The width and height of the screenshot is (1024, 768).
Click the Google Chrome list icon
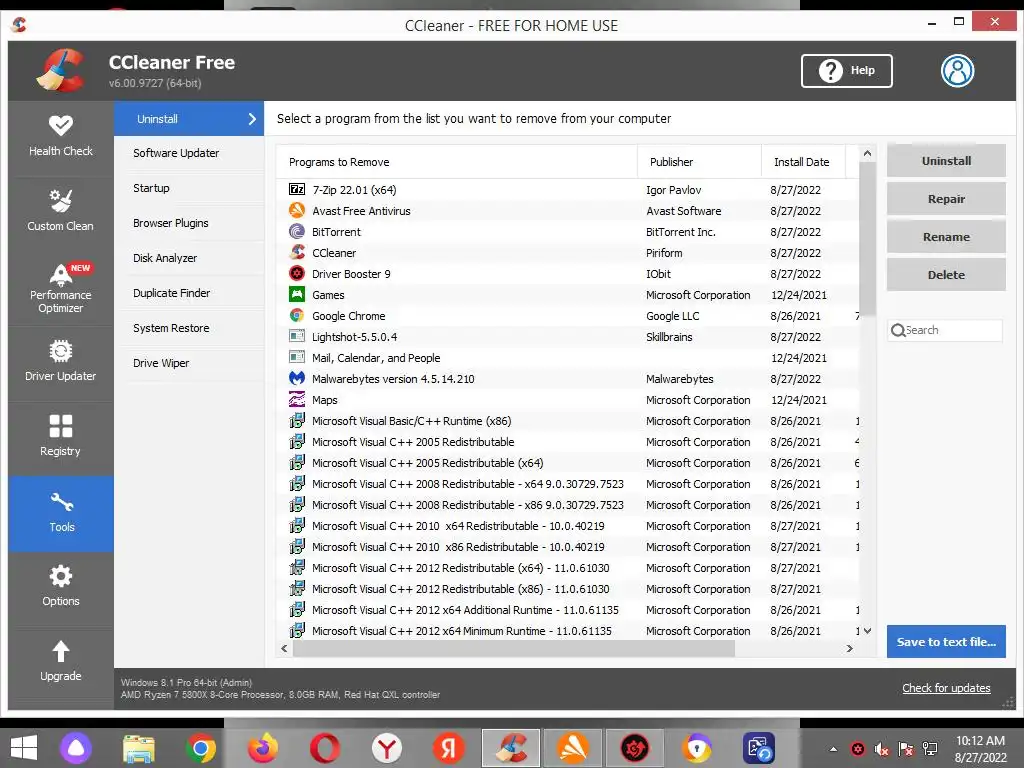296,315
